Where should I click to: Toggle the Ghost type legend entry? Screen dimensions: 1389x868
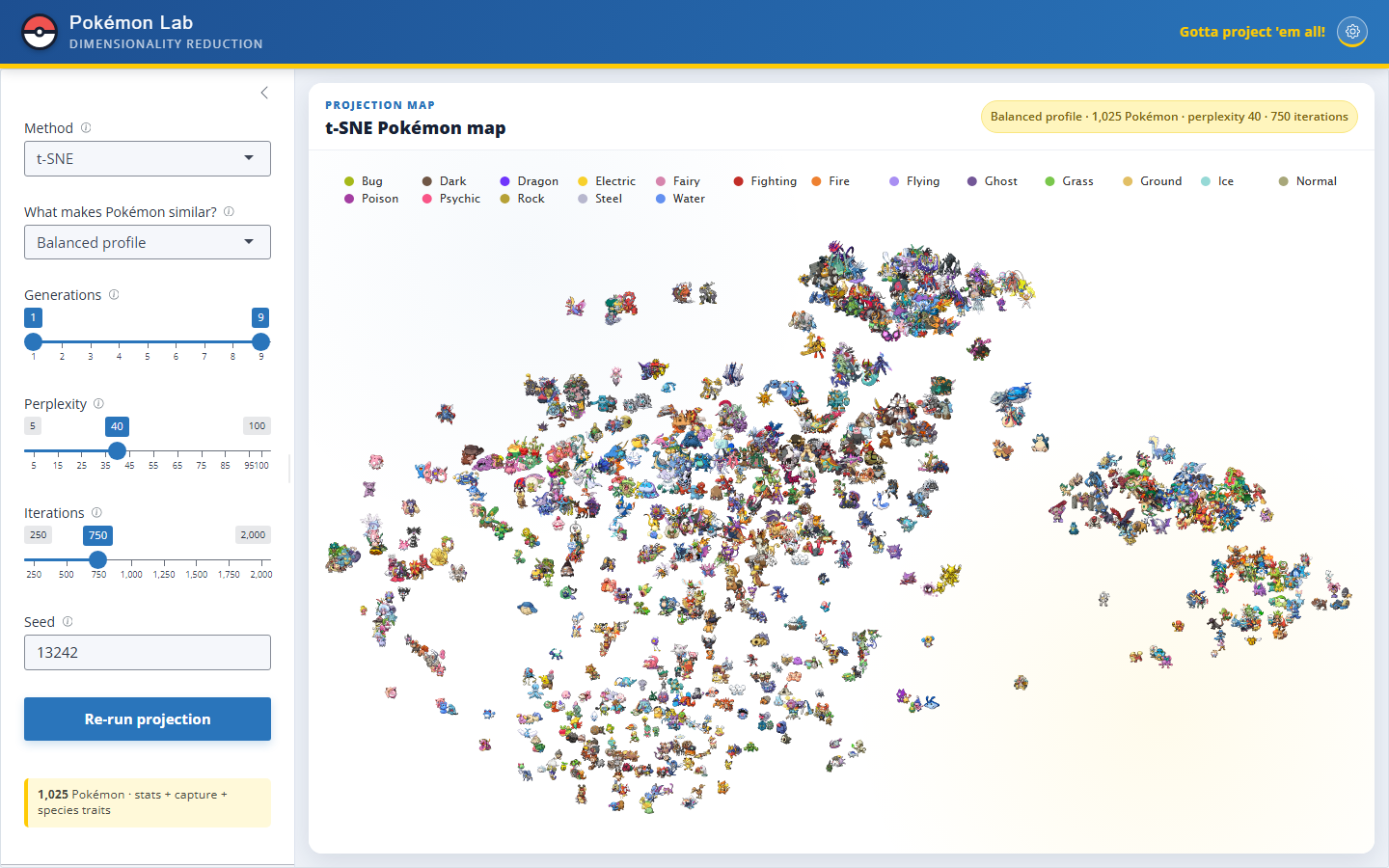tap(993, 181)
